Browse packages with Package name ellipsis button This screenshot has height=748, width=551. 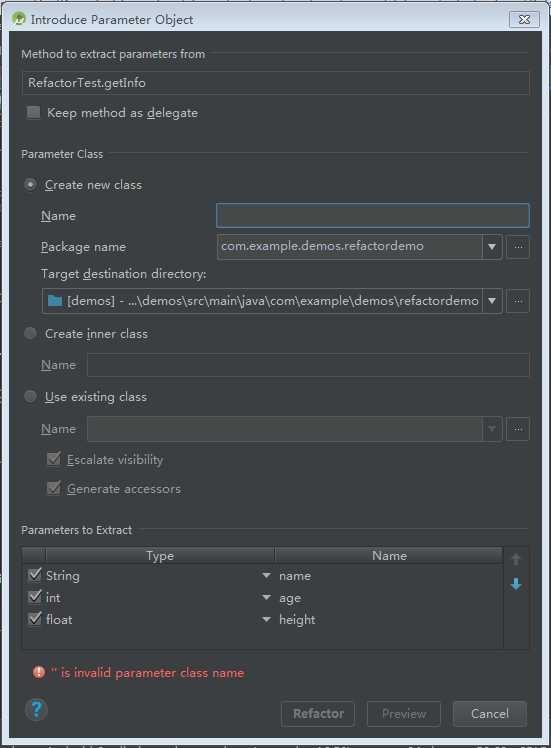[518, 247]
